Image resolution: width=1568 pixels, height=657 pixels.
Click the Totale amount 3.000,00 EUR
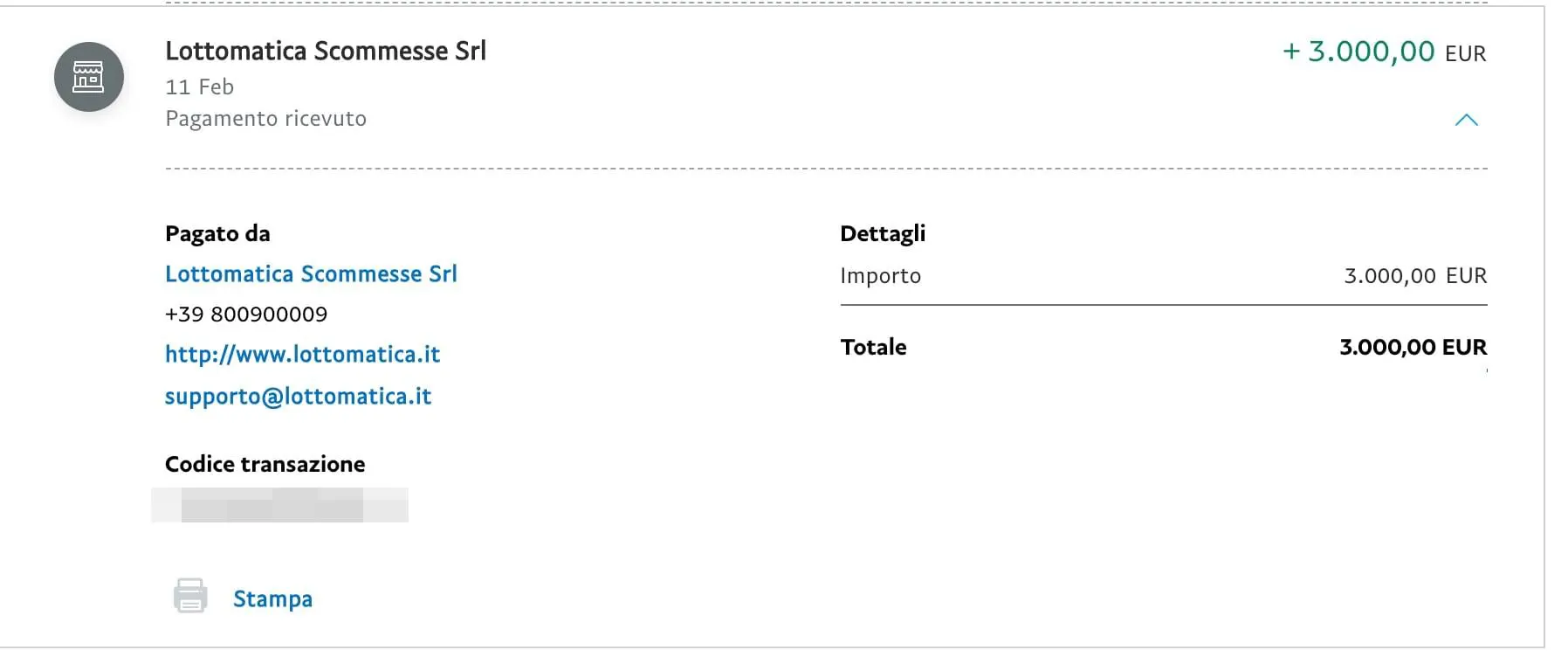pos(1413,347)
